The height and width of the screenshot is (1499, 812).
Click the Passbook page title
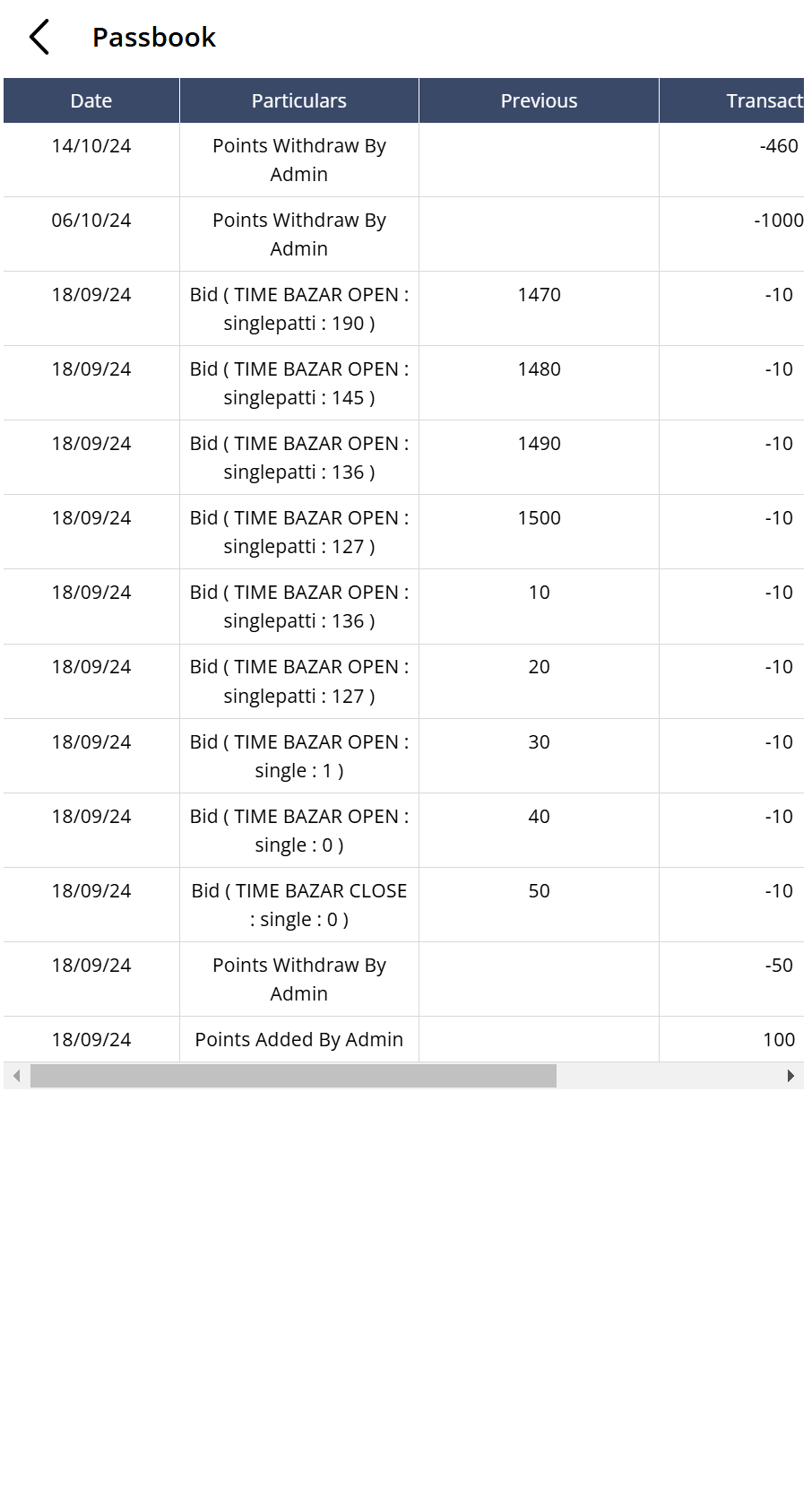coord(154,38)
